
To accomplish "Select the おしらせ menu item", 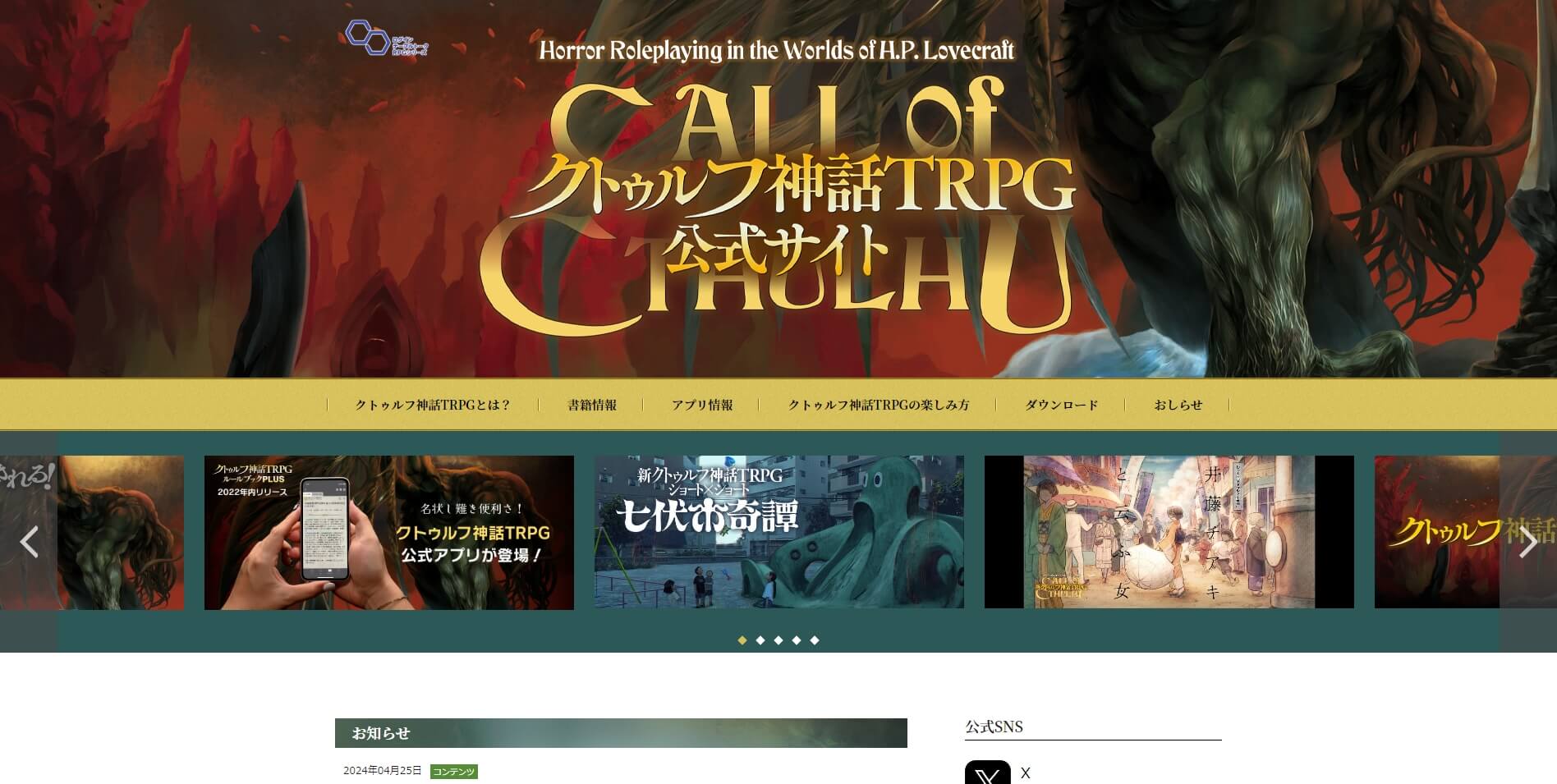I will coord(1178,405).
